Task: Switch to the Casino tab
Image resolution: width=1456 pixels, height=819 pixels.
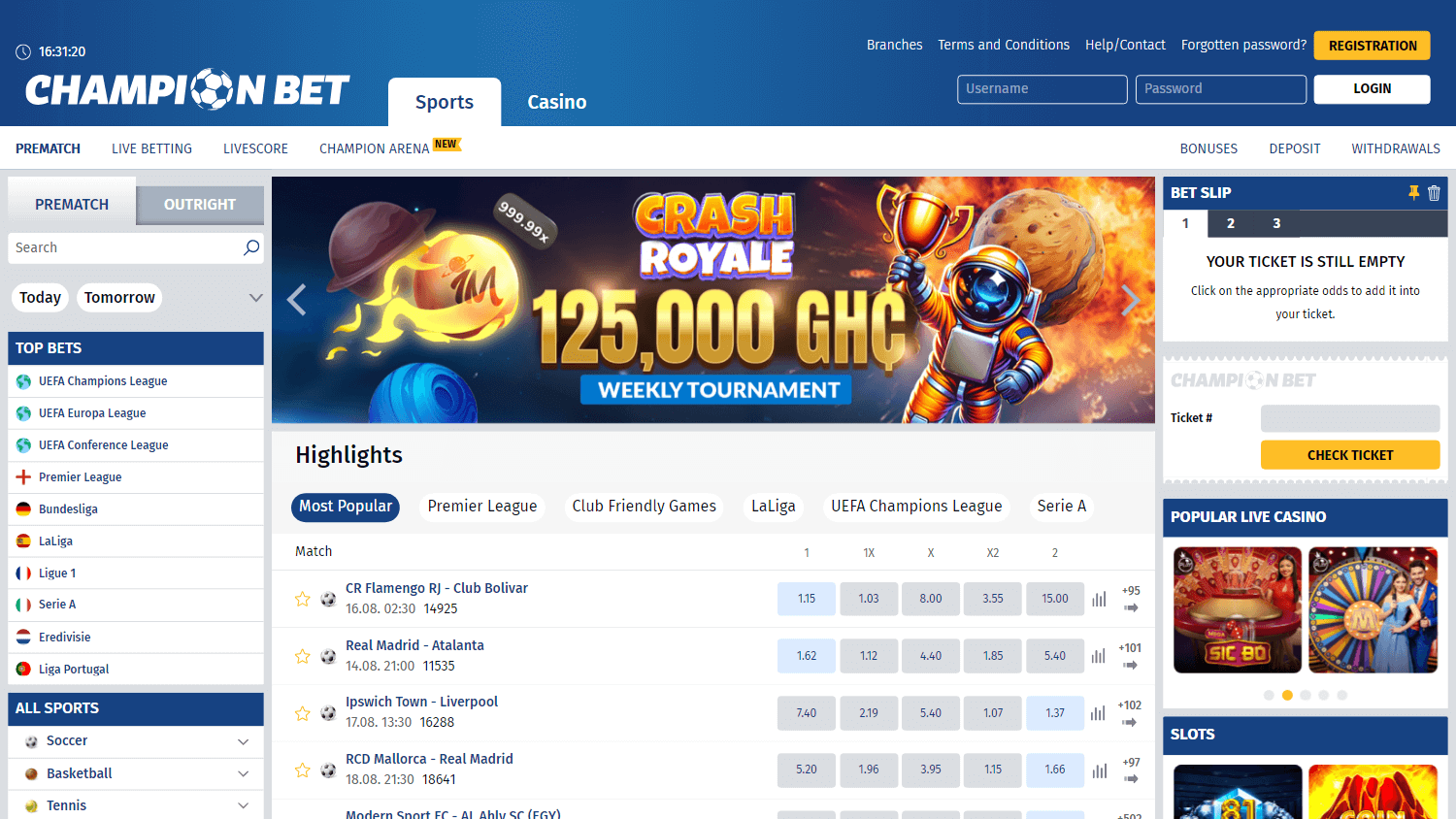Action: [557, 102]
